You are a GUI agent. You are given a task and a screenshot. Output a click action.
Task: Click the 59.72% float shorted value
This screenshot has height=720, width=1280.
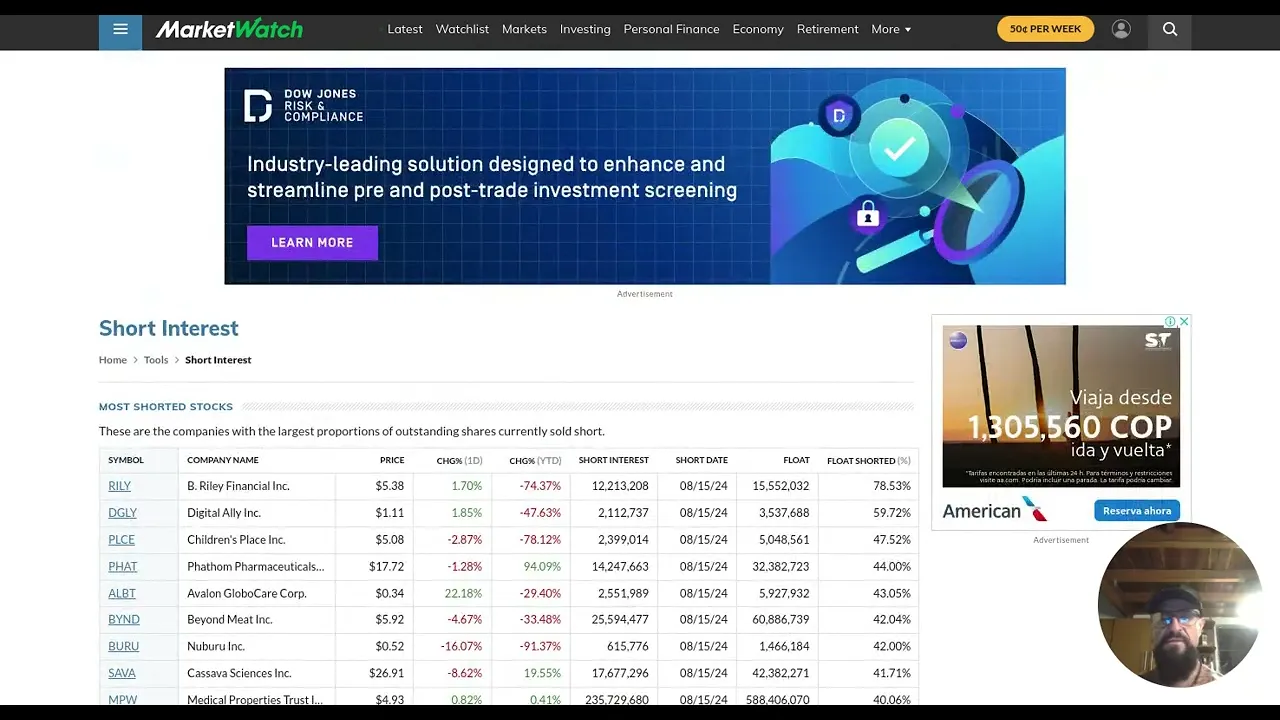coord(892,513)
